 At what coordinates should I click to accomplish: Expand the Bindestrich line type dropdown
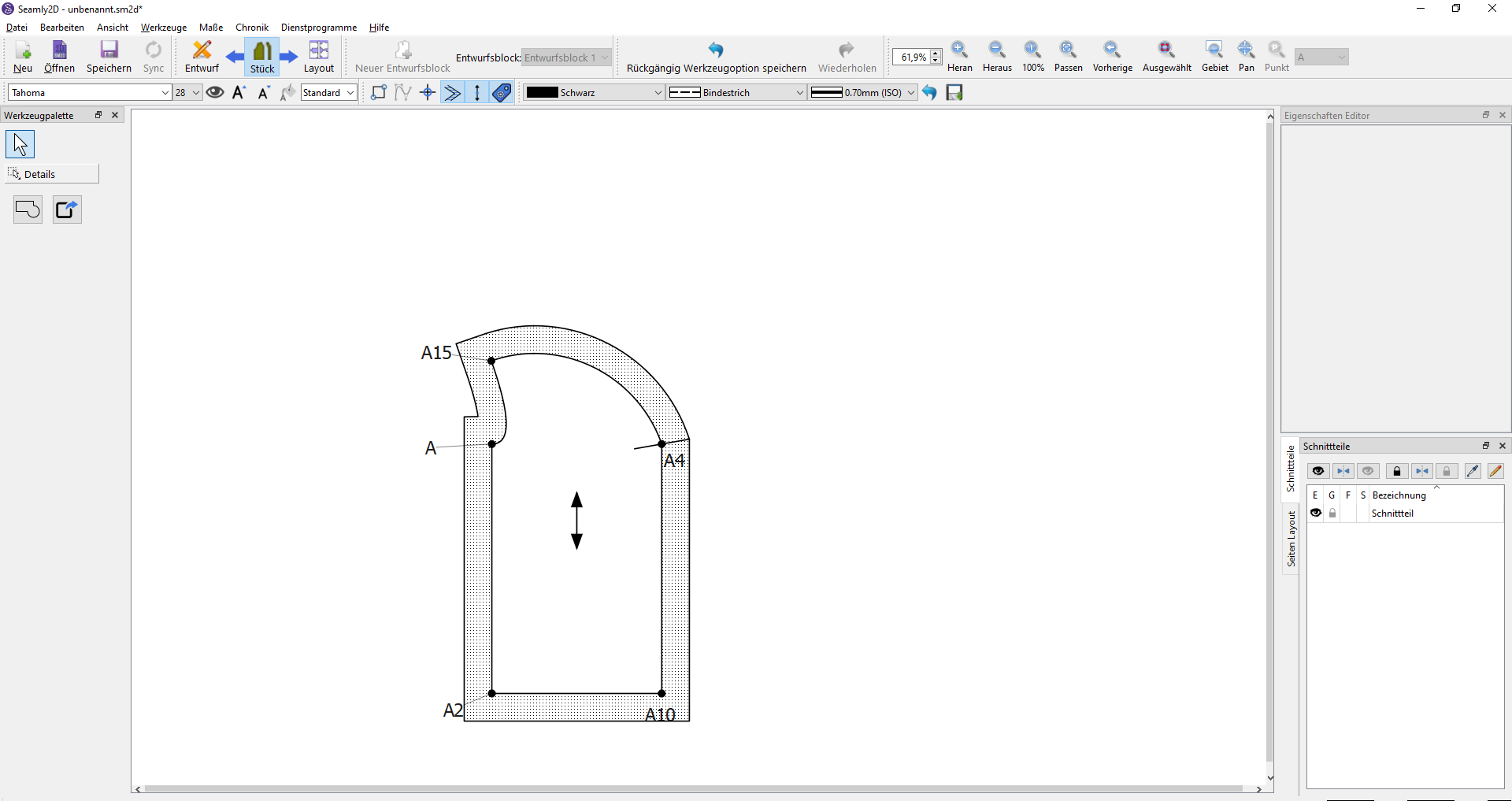click(x=736, y=93)
